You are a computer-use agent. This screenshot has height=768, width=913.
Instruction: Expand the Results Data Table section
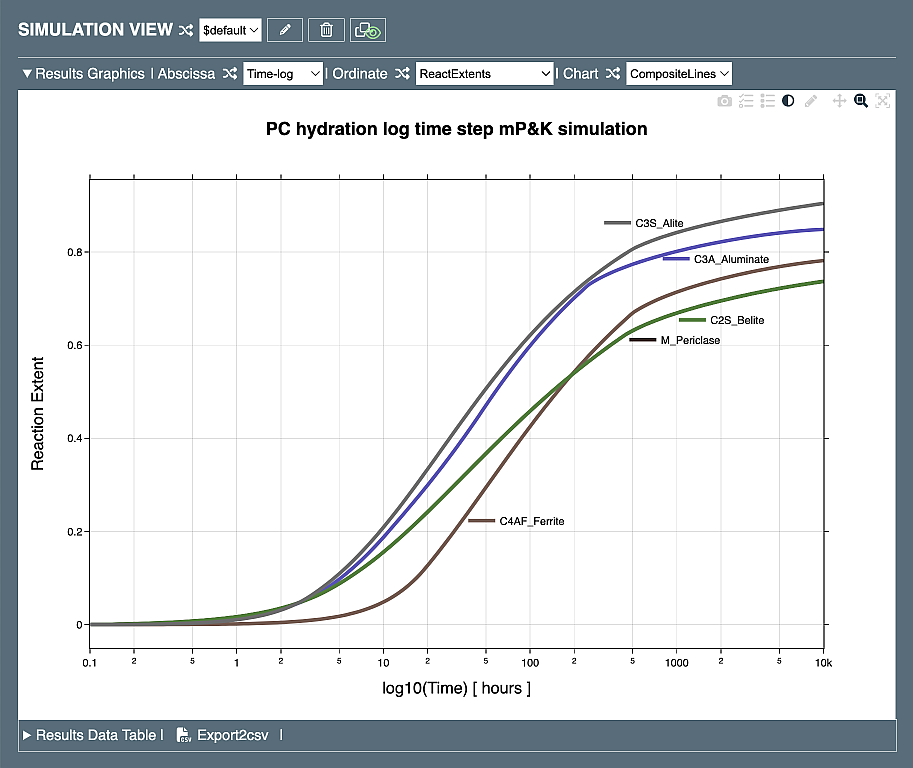28,735
